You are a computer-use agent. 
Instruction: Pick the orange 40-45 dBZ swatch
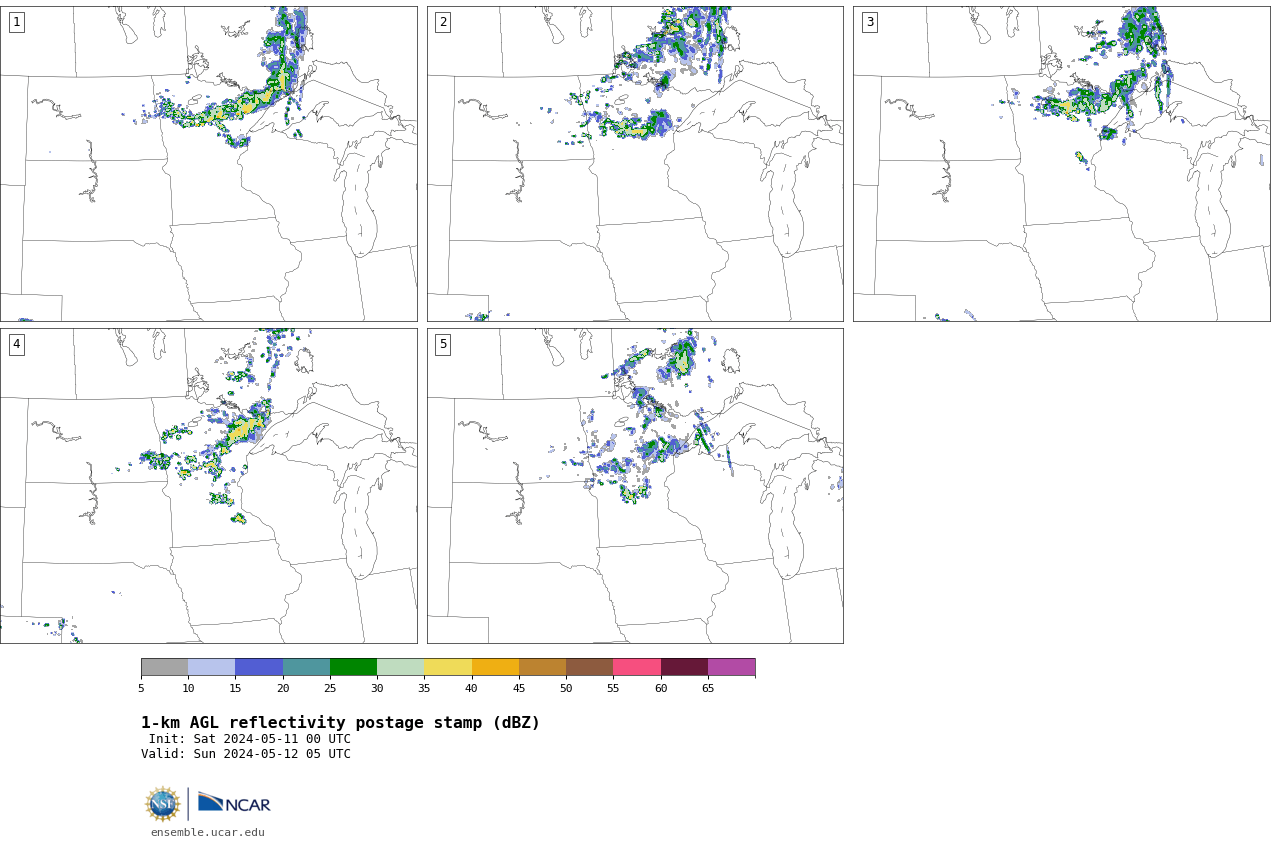[495, 667]
